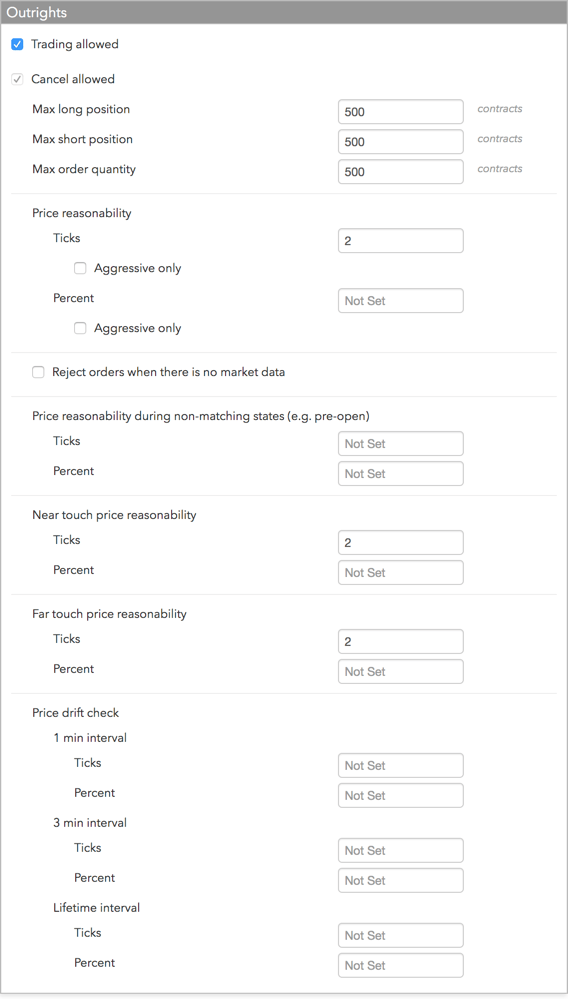
Task: Uncheck the Trading allowed checkbox
Action: [17, 45]
